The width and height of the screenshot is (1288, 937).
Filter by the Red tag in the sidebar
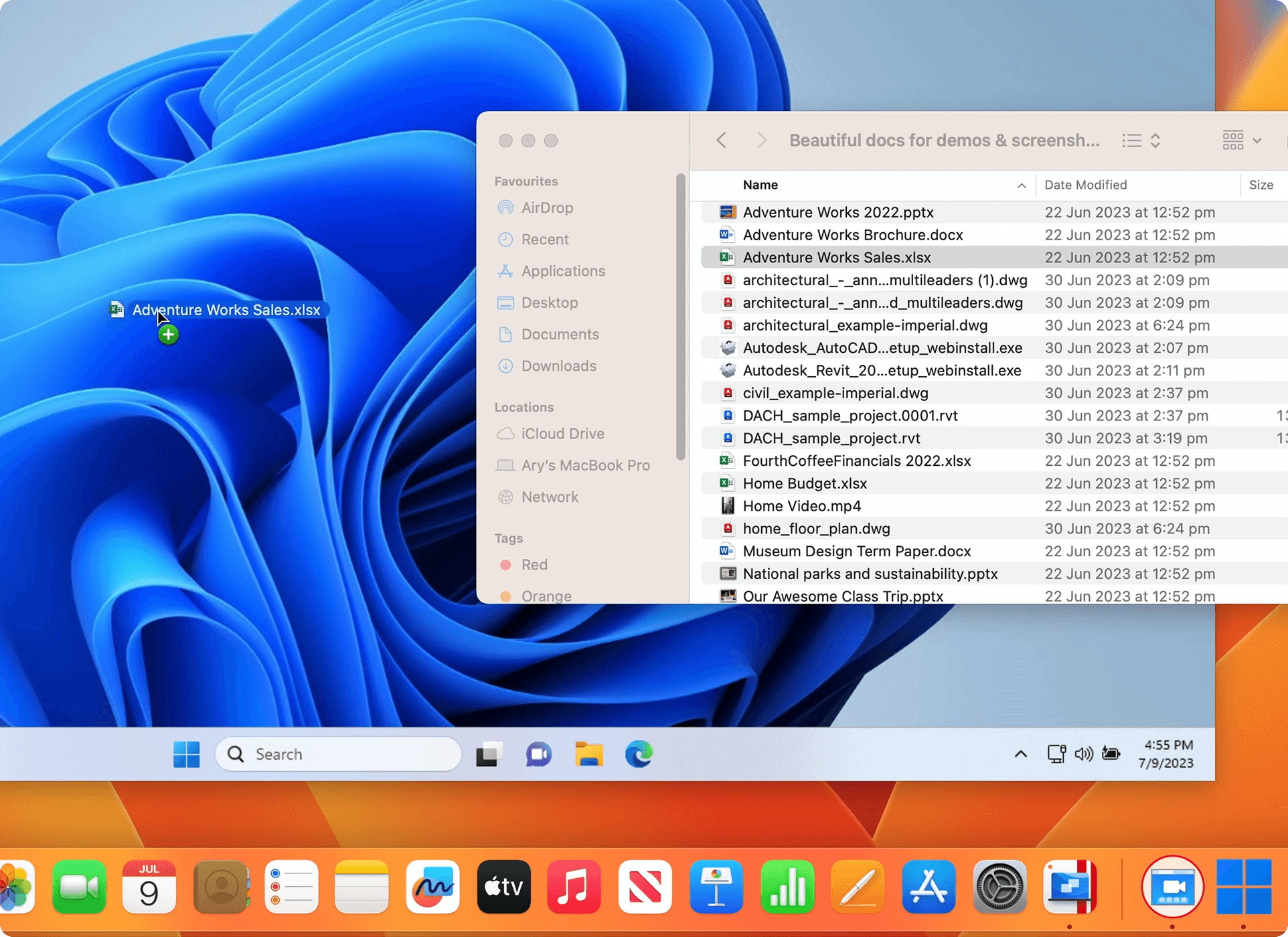(x=534, y=564)
